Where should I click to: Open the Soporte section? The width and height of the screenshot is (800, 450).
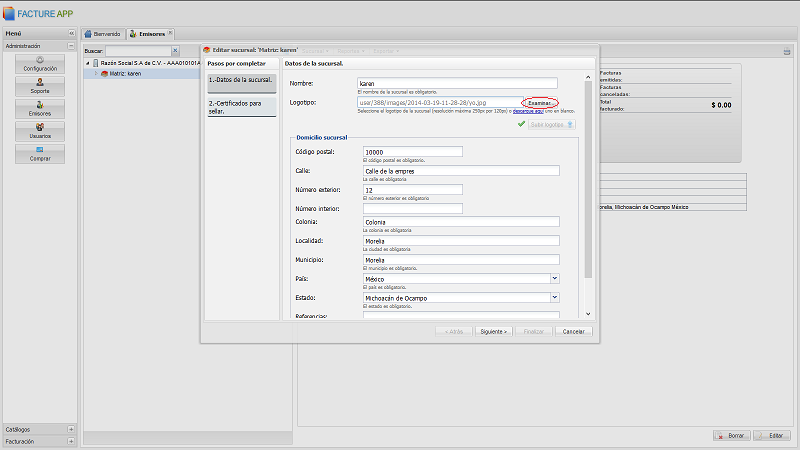pyautogui.click(x=41, y=86)
